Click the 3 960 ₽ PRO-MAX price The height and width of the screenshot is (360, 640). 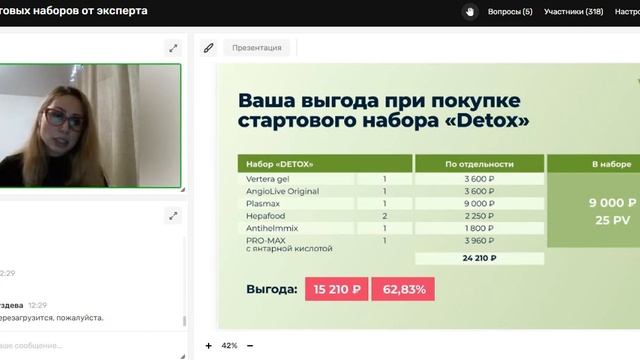coord(479,240)
